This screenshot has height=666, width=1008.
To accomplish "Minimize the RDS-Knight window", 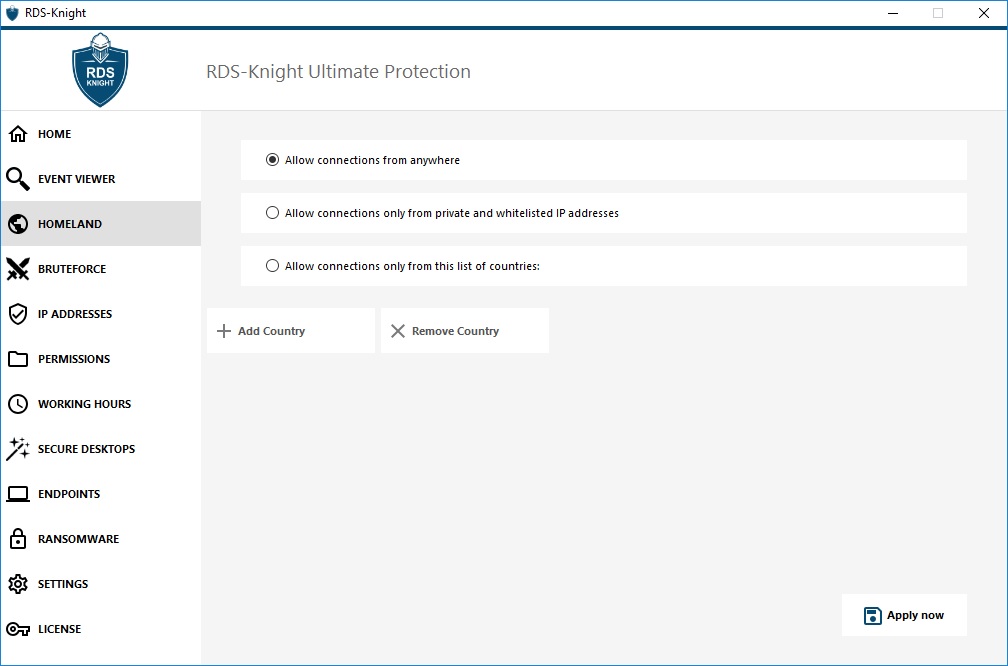I will click(893, 13).
